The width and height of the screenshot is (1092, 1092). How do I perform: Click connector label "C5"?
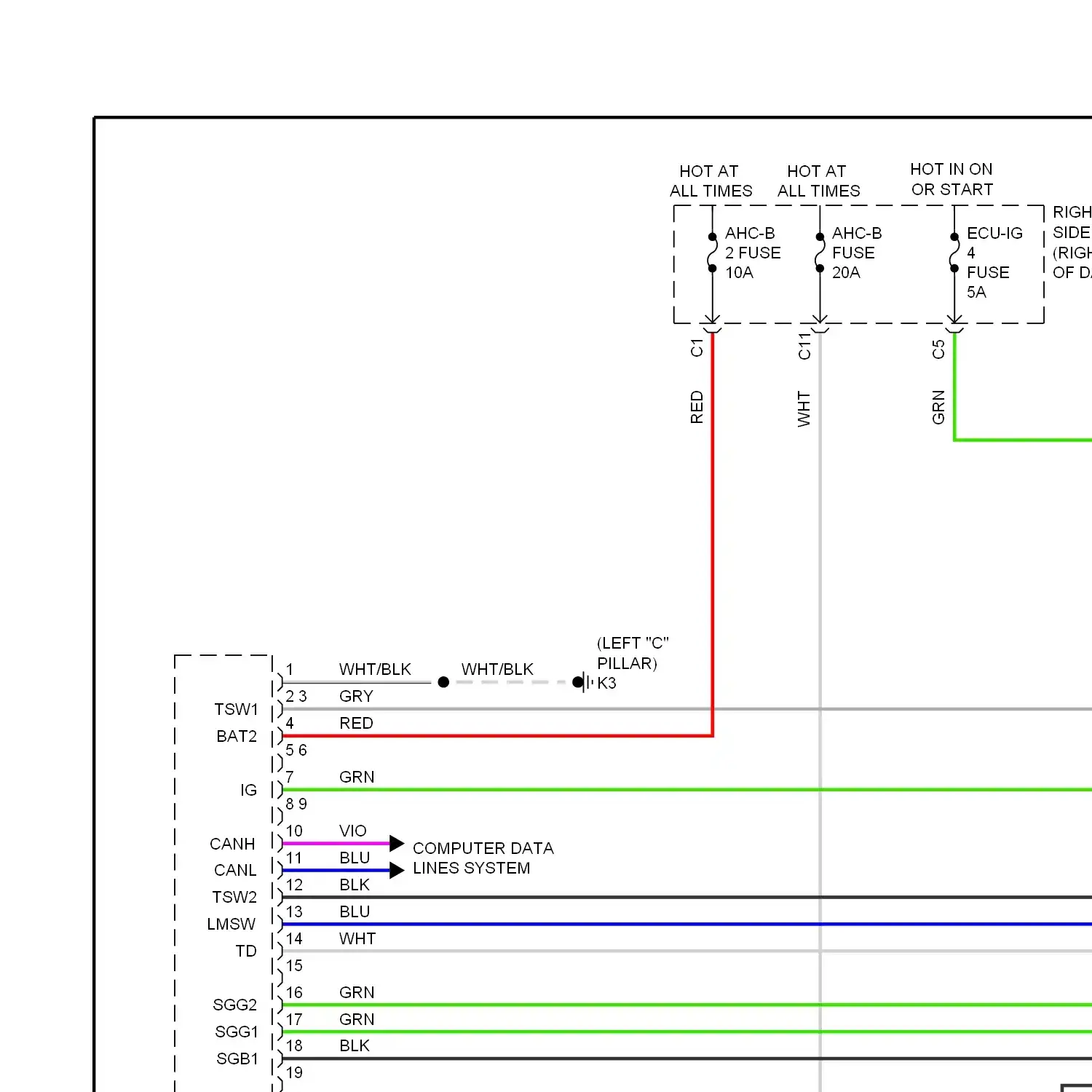pos(938,349)
